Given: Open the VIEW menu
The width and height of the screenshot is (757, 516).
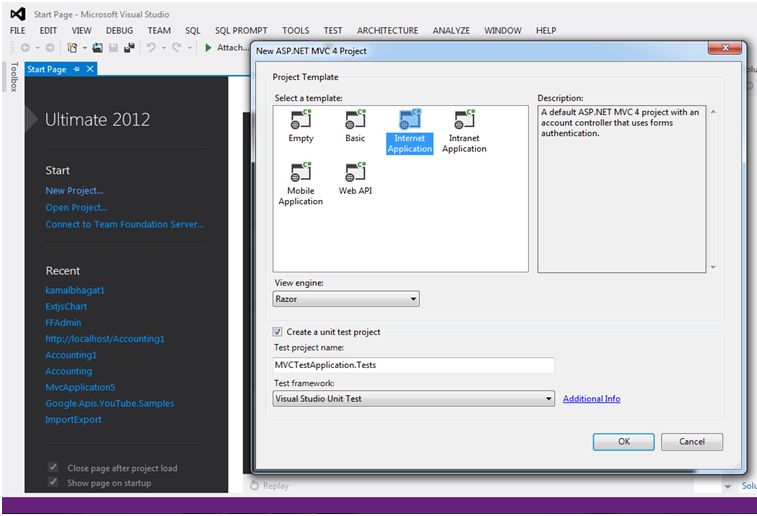Looking at the screenshot, I should 82,30.
